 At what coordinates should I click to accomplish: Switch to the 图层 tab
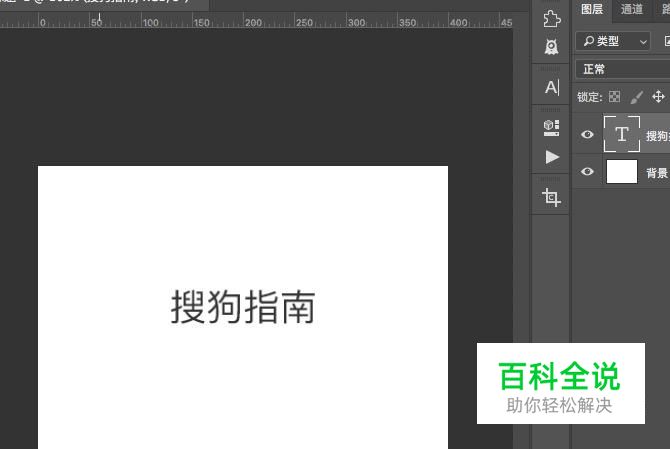click(x=592, y=9)
